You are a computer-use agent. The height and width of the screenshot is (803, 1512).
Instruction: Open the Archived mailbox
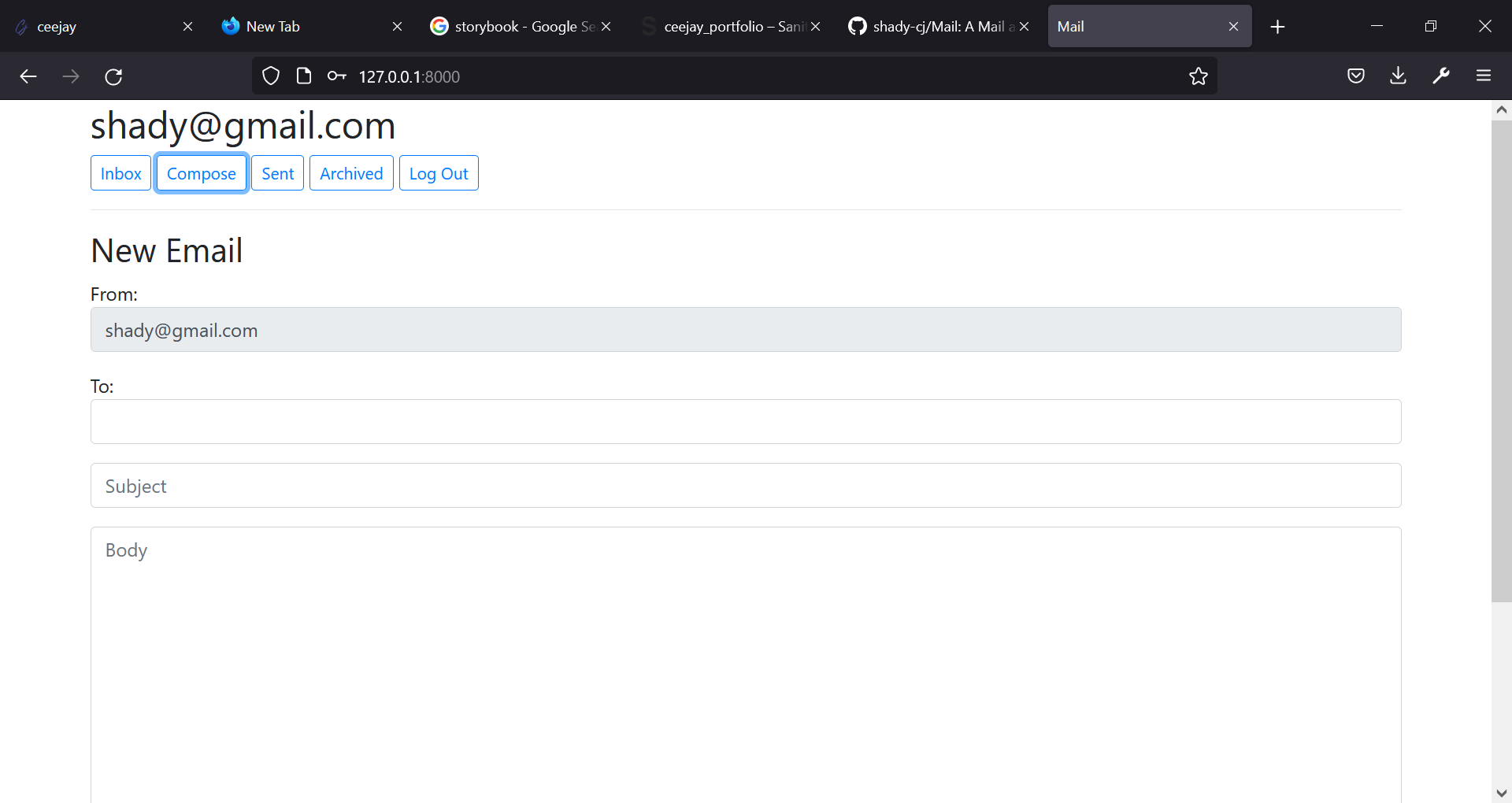[x=351, y=173]
